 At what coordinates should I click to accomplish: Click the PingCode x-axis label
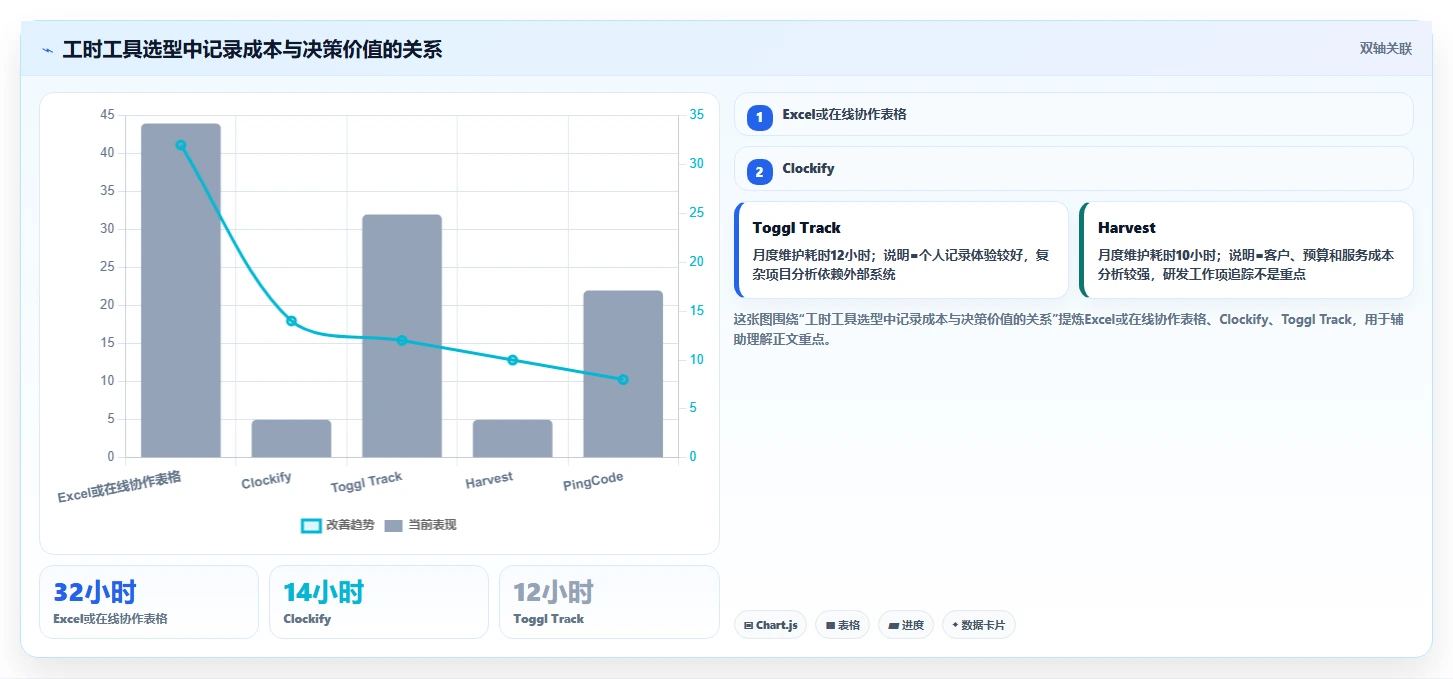coord(593,481)
